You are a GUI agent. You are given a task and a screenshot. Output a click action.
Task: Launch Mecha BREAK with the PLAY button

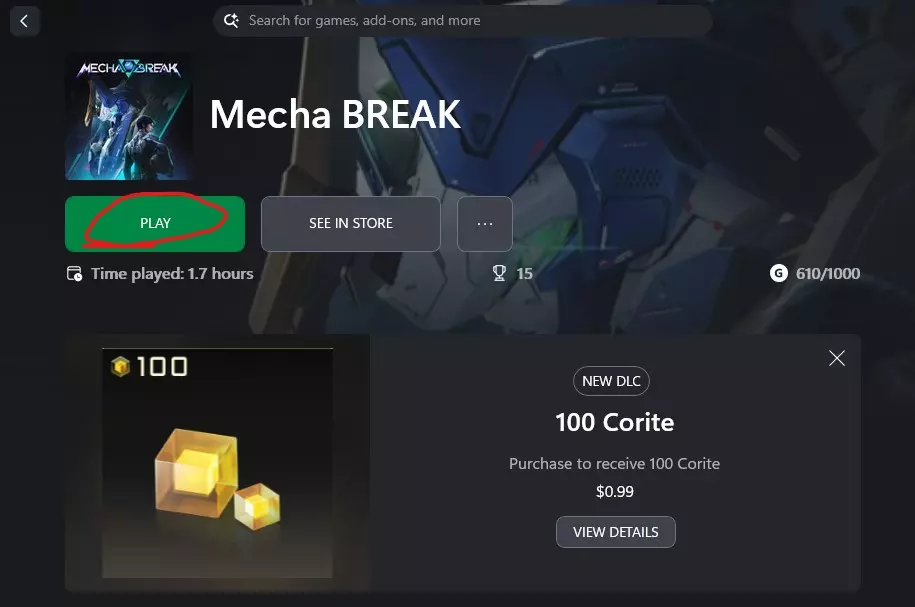155,224
